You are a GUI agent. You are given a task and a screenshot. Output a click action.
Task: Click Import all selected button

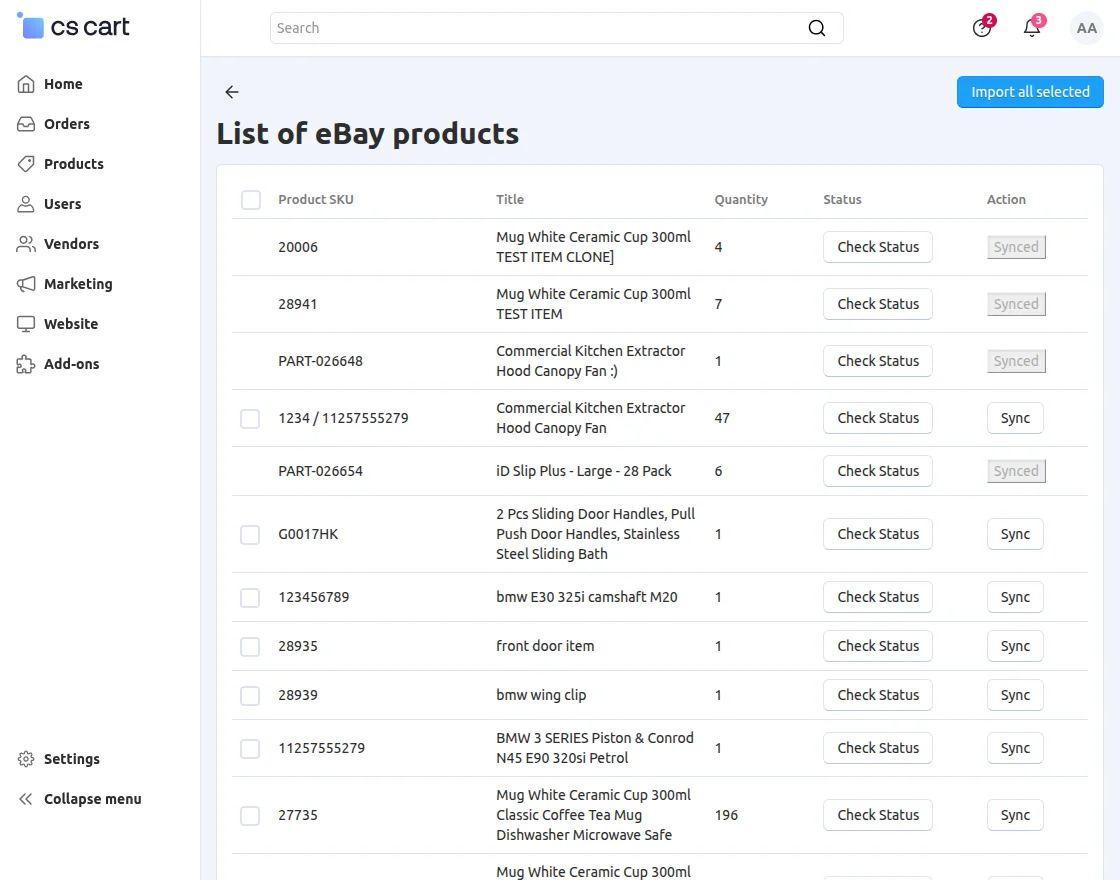click(x=1030, y=92)
